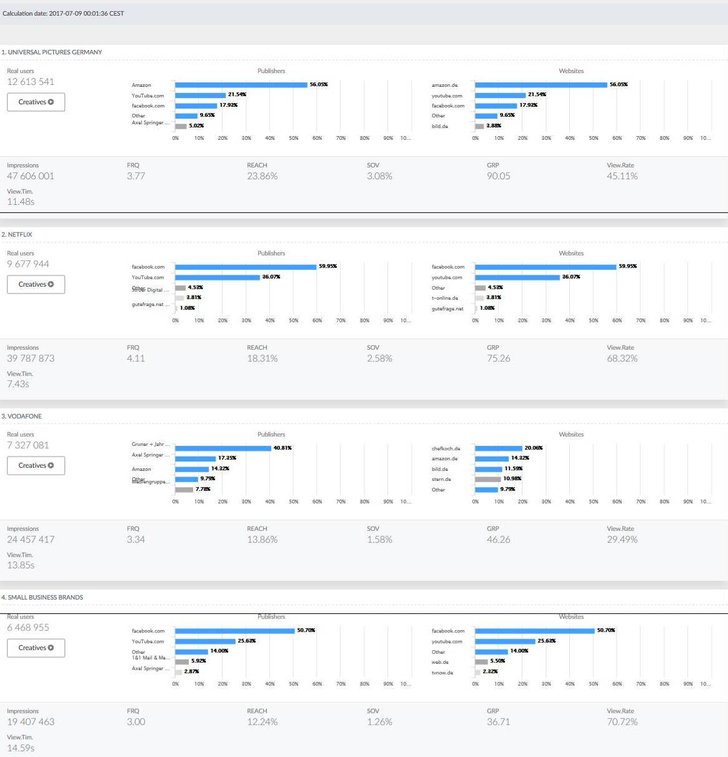728x757 pixels.
Task: Select the GRP value 75.26
Action: pyautogui.click(x=498, y=359)
